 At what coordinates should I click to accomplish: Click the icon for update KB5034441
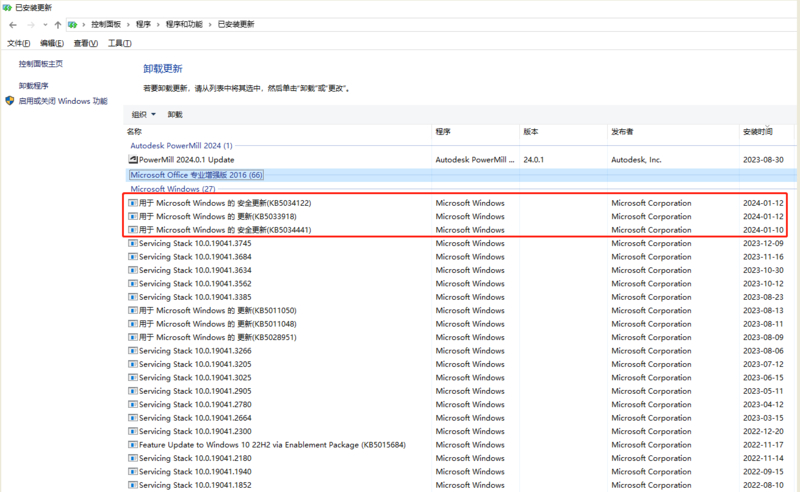click(x=133, y=230)
